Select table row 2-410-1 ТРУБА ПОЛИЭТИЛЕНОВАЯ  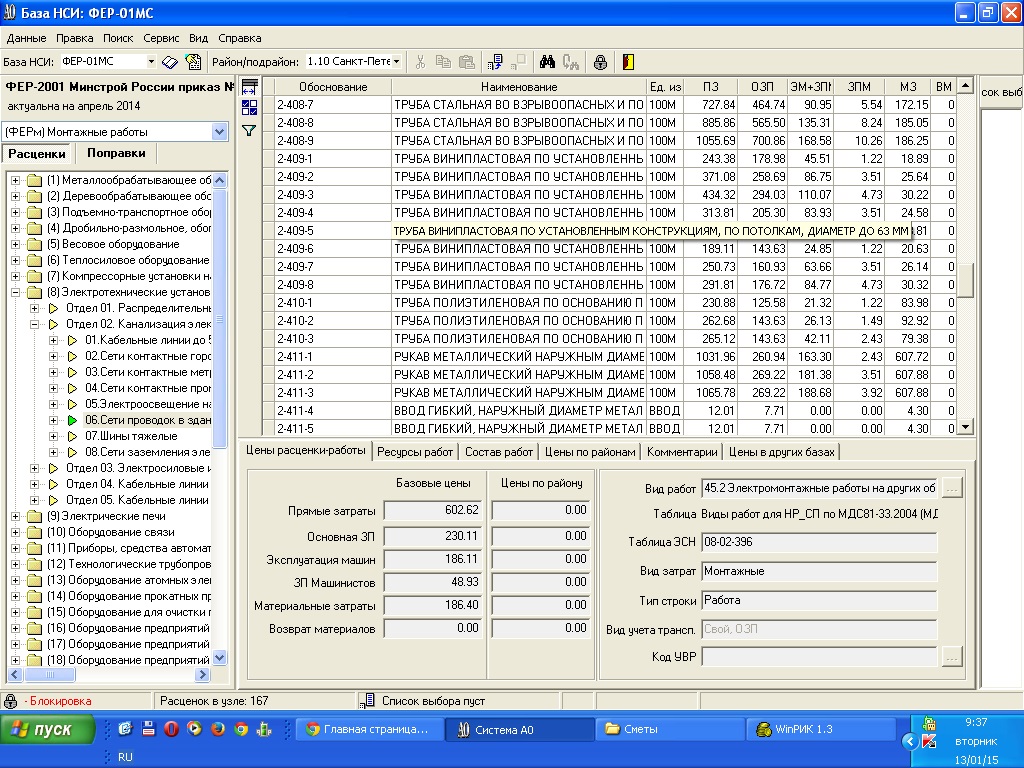point(518,303)
